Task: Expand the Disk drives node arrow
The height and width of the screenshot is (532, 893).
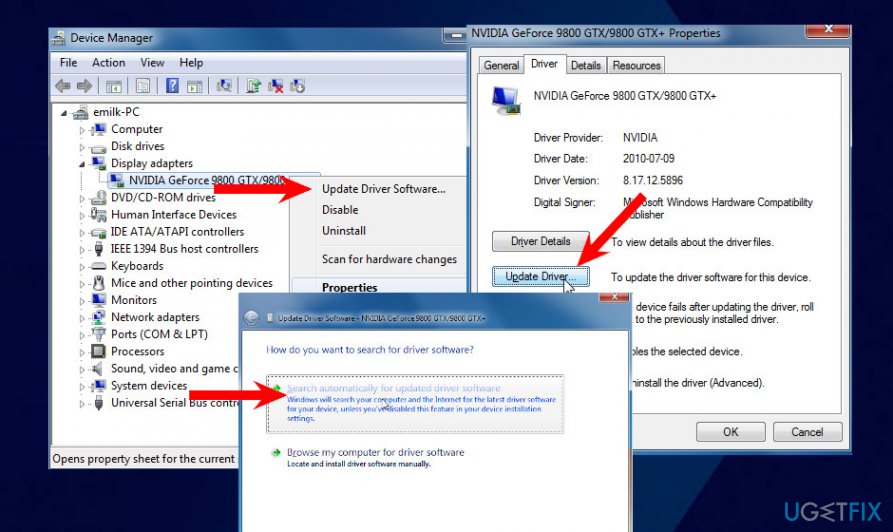Action: coord(81,147)
